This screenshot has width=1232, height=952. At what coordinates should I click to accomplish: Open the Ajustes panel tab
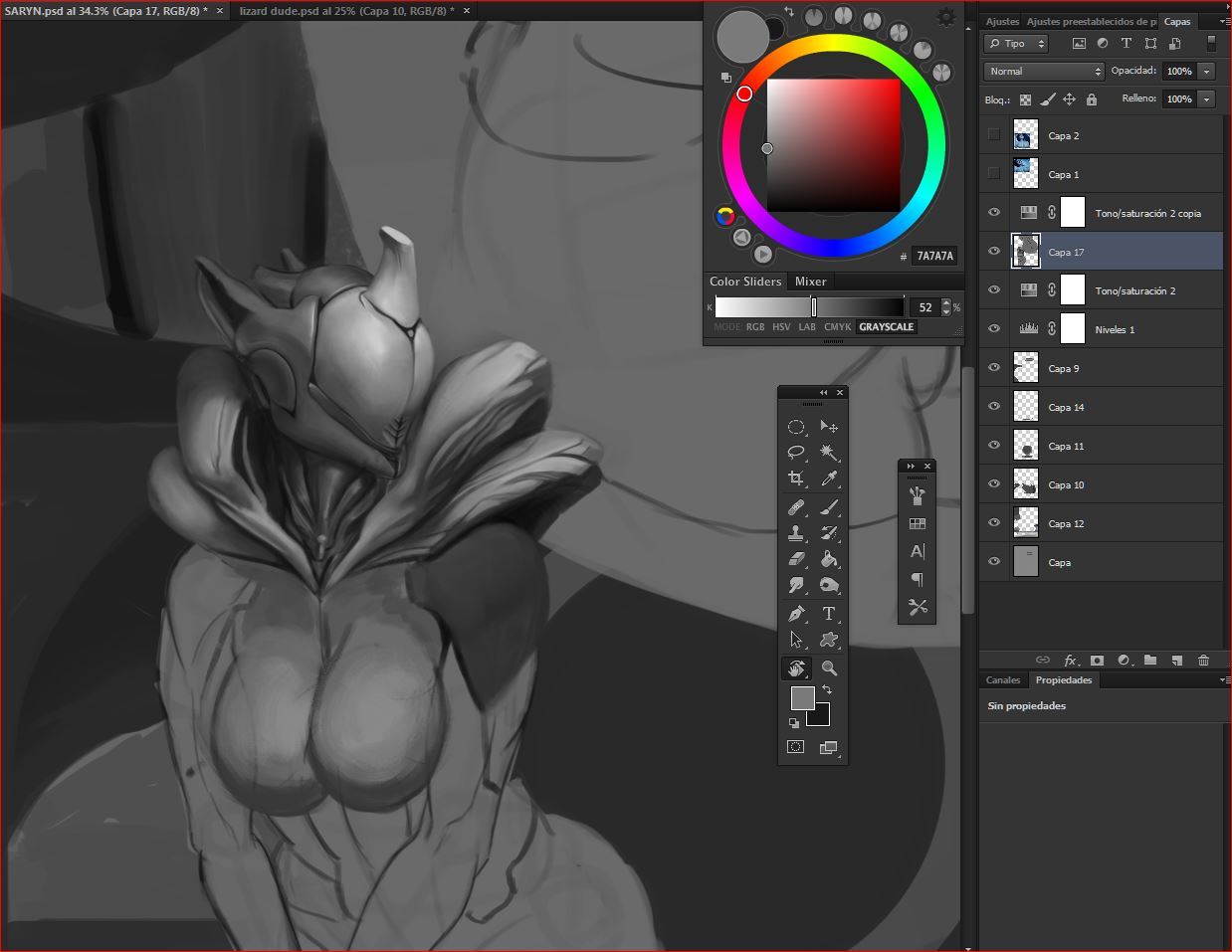click(1002, 21)
